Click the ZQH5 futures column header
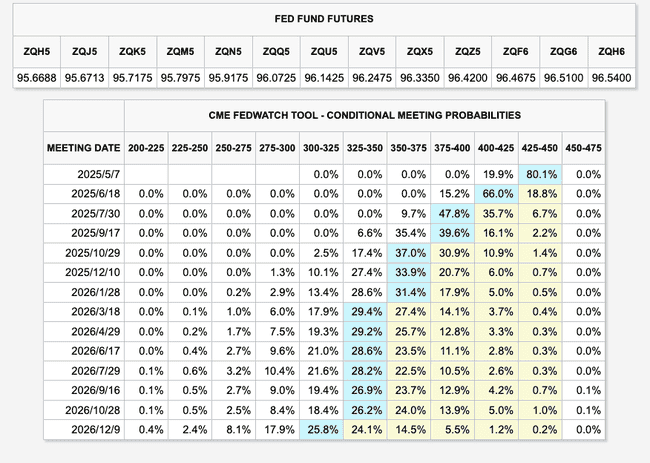Screen dimensions: 650x463 [37, 51]
